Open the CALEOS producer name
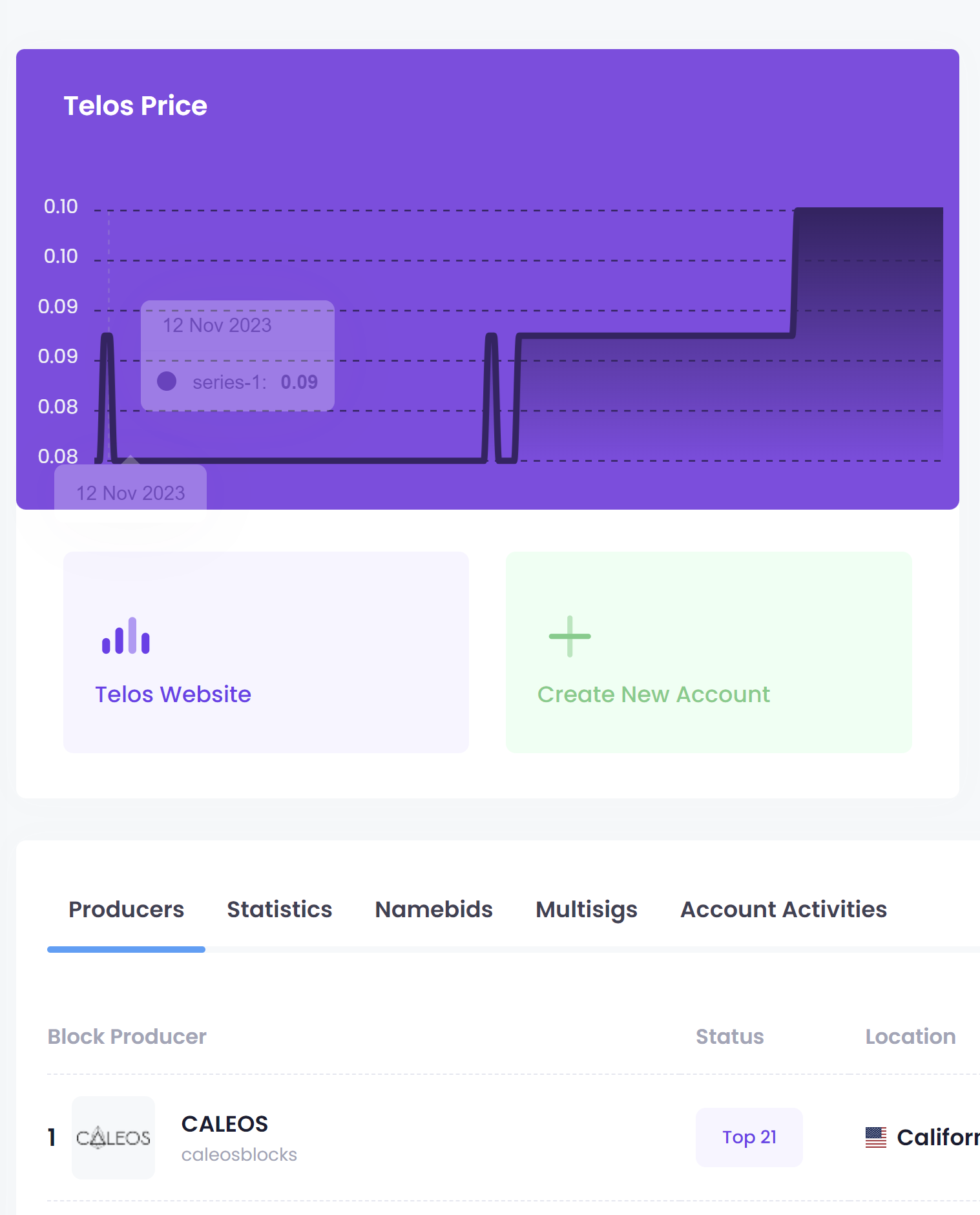Screen dimensions: 980x1215 coord(225,1124)
